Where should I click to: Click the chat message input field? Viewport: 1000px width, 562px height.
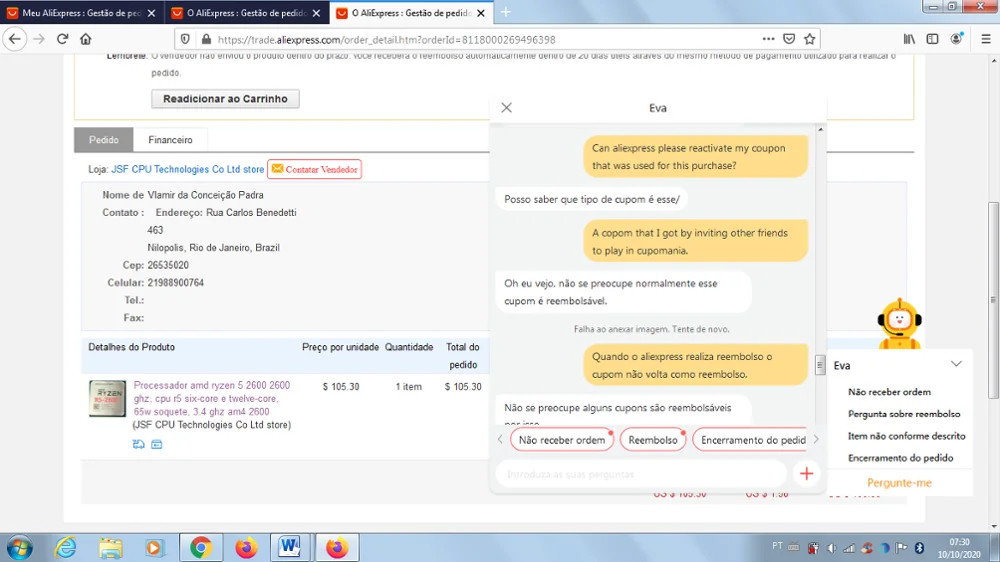(641, 474)
